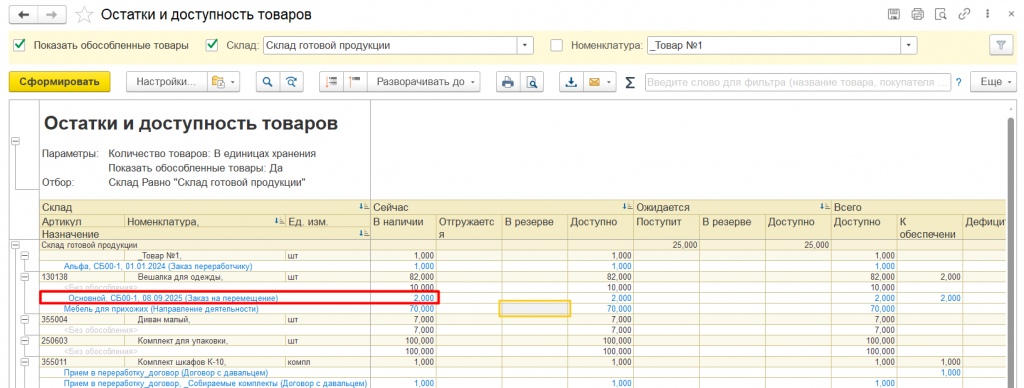Open link Мебель для прихожих (Направление деятельности)

161,308
